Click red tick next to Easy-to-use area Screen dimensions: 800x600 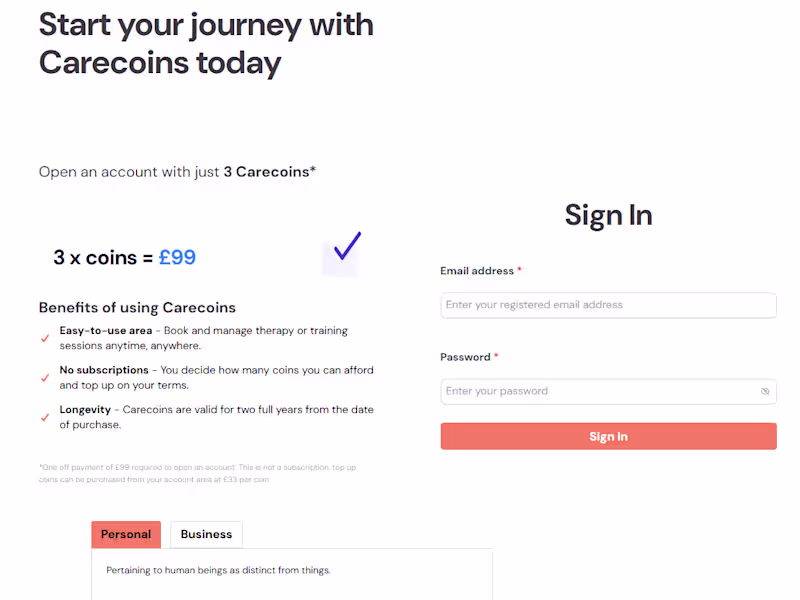click(45, 338)
